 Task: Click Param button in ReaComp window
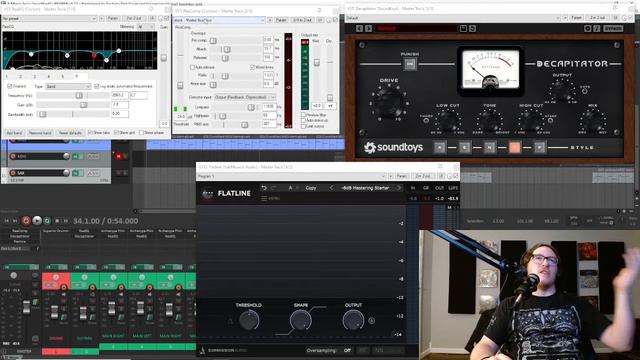point(281,20)
